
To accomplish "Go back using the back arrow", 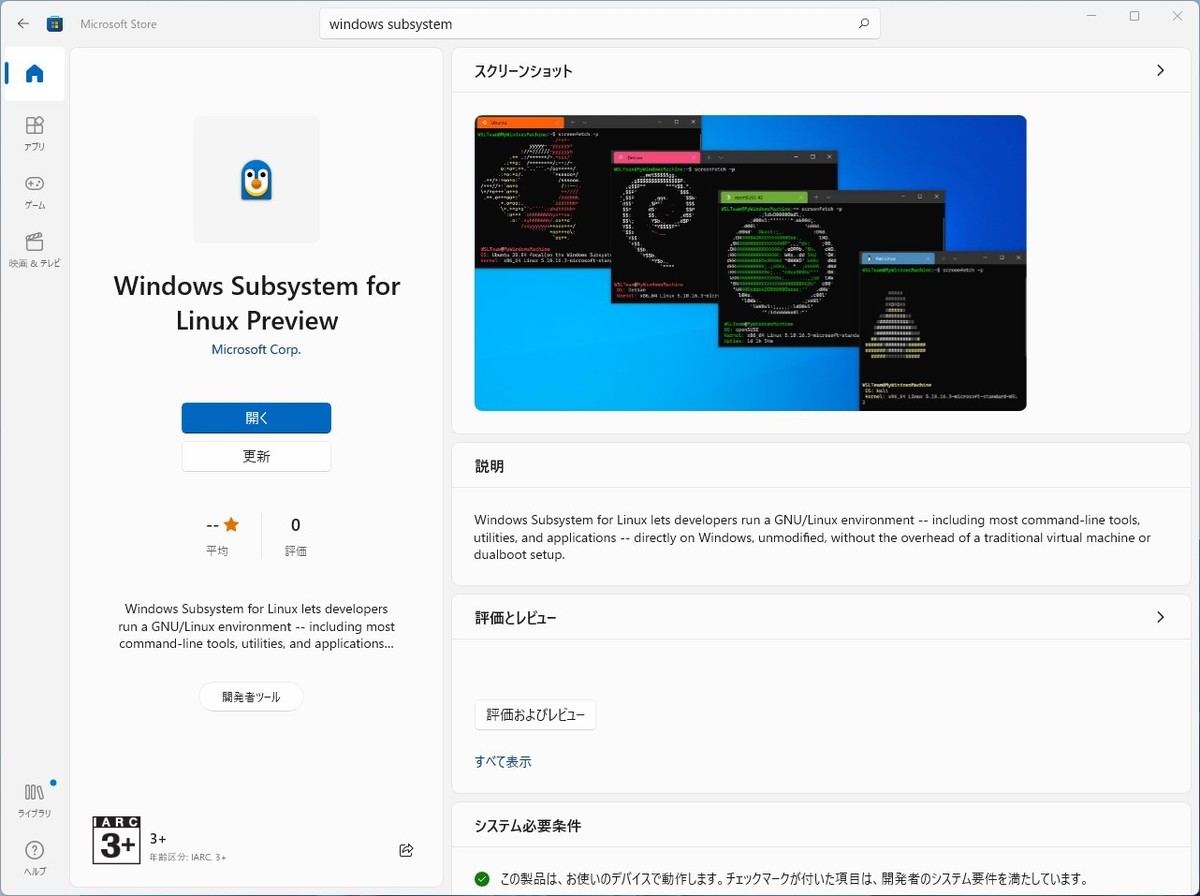I will (x=23, y=24).
